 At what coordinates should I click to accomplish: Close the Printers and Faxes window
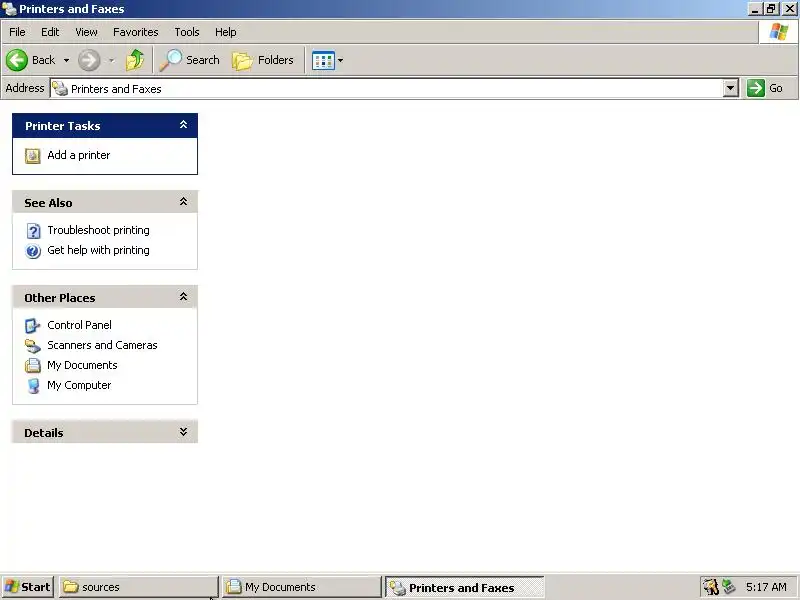pyautogui.click(x=789, y=9)
